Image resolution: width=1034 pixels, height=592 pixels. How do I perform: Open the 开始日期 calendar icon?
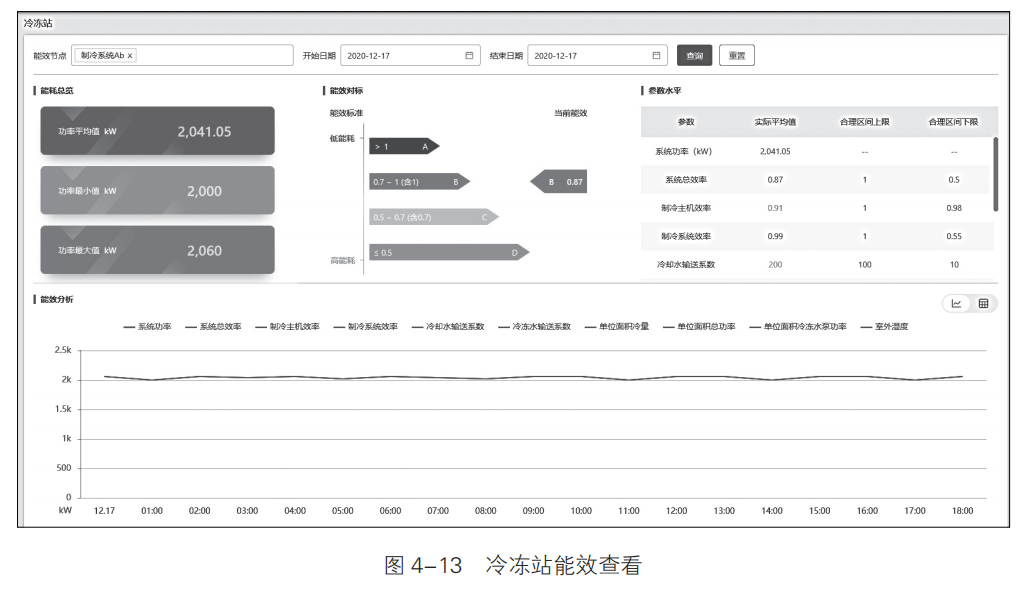[470, 55]
